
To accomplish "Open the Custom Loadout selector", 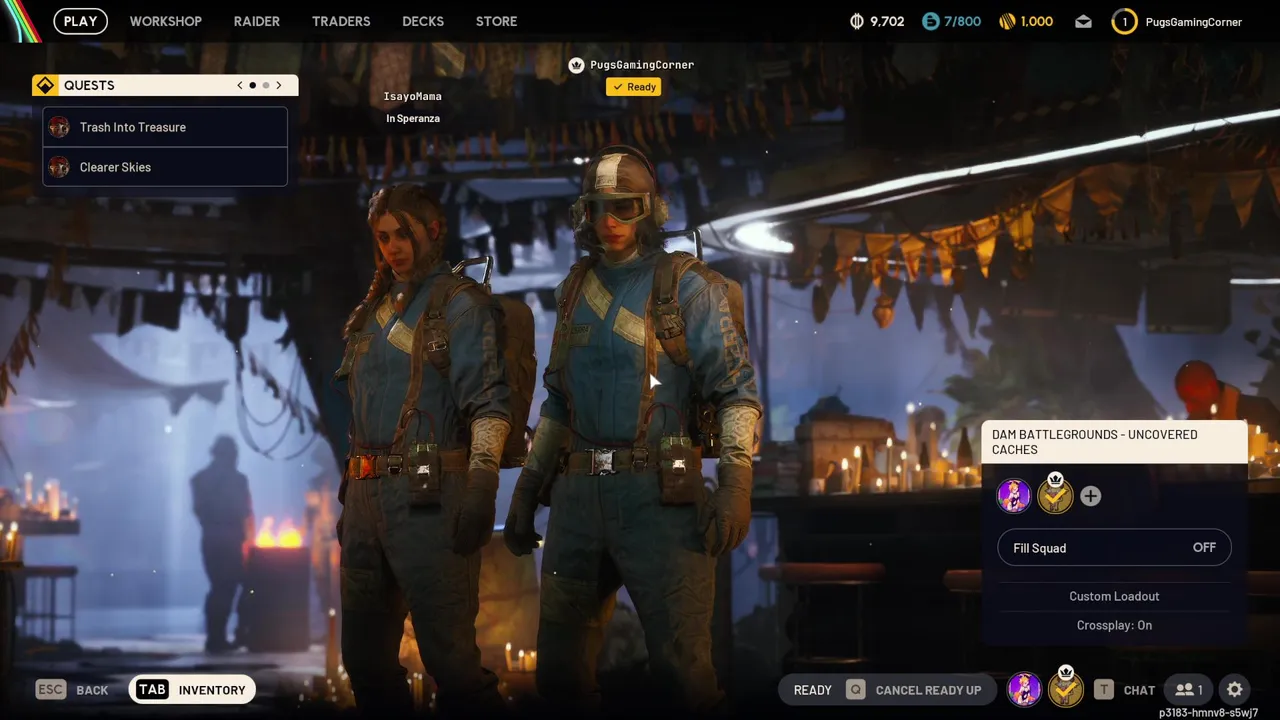I will pyautogui.click(x=1114, y=596).
